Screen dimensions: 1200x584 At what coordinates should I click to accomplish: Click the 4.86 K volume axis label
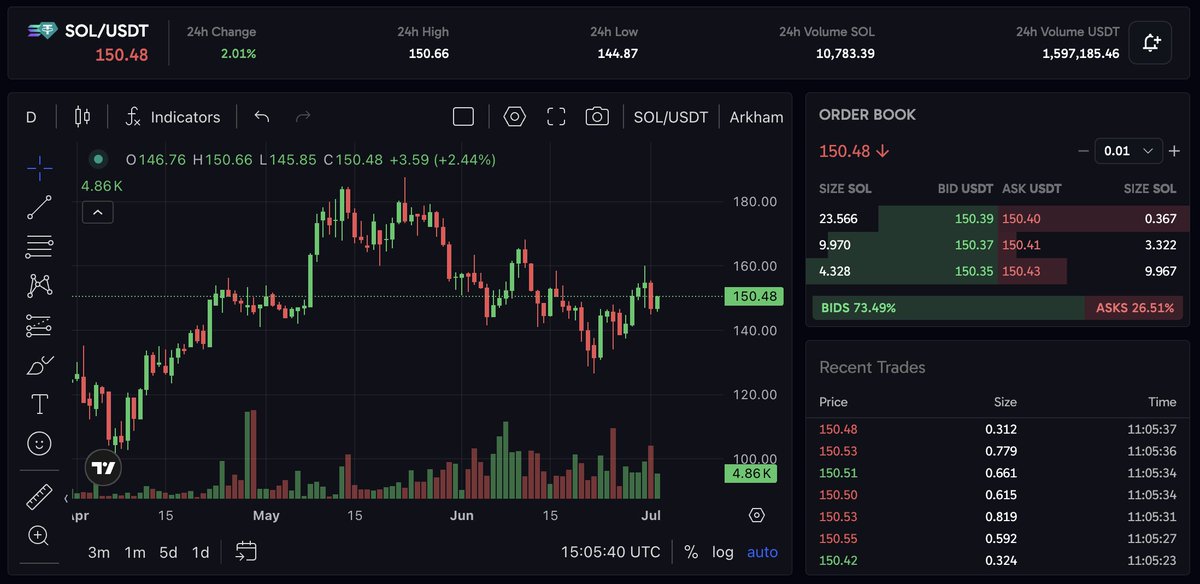[750, 474]
